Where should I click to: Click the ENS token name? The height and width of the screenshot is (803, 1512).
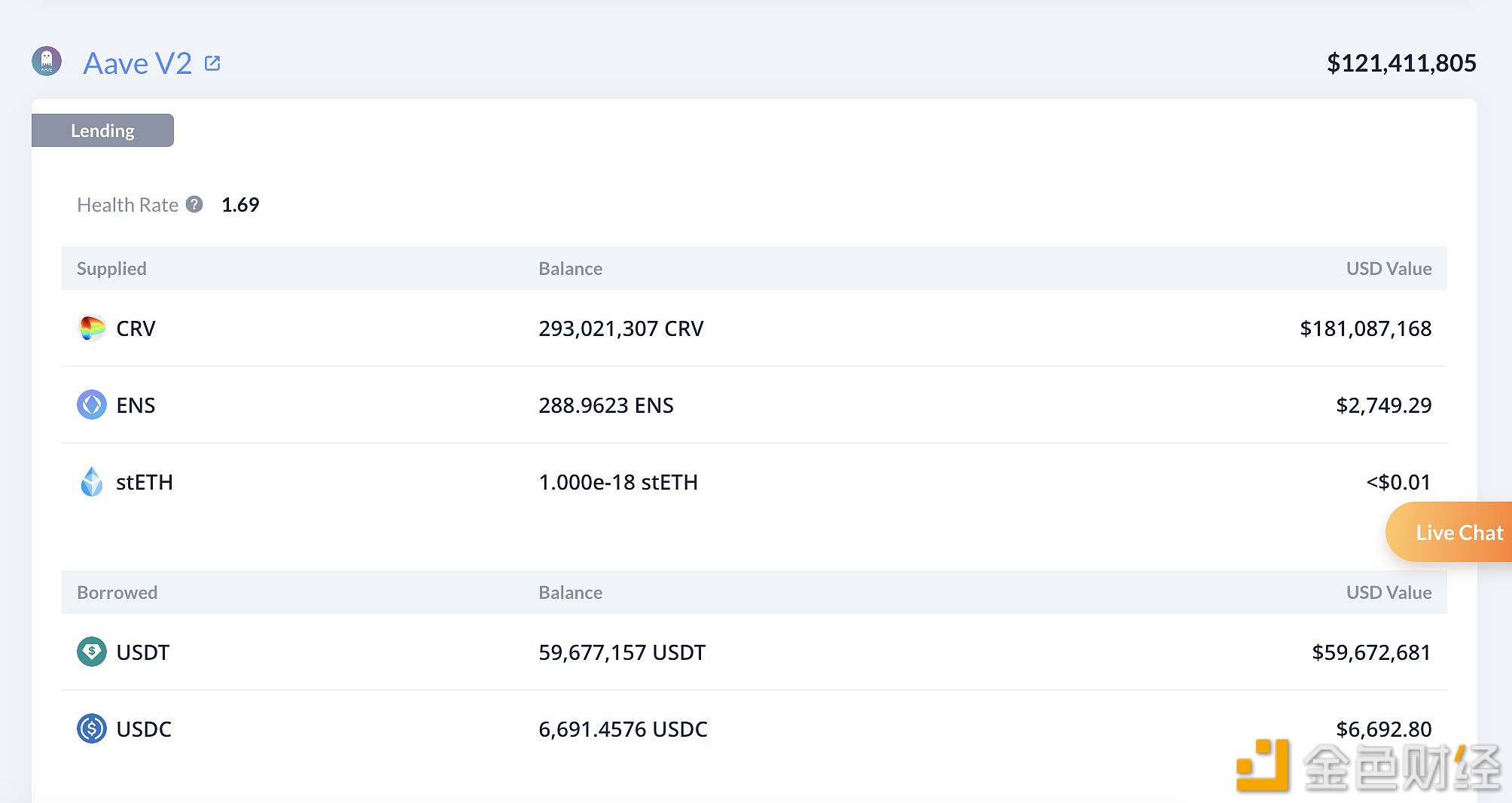click(x=136, y=405)
